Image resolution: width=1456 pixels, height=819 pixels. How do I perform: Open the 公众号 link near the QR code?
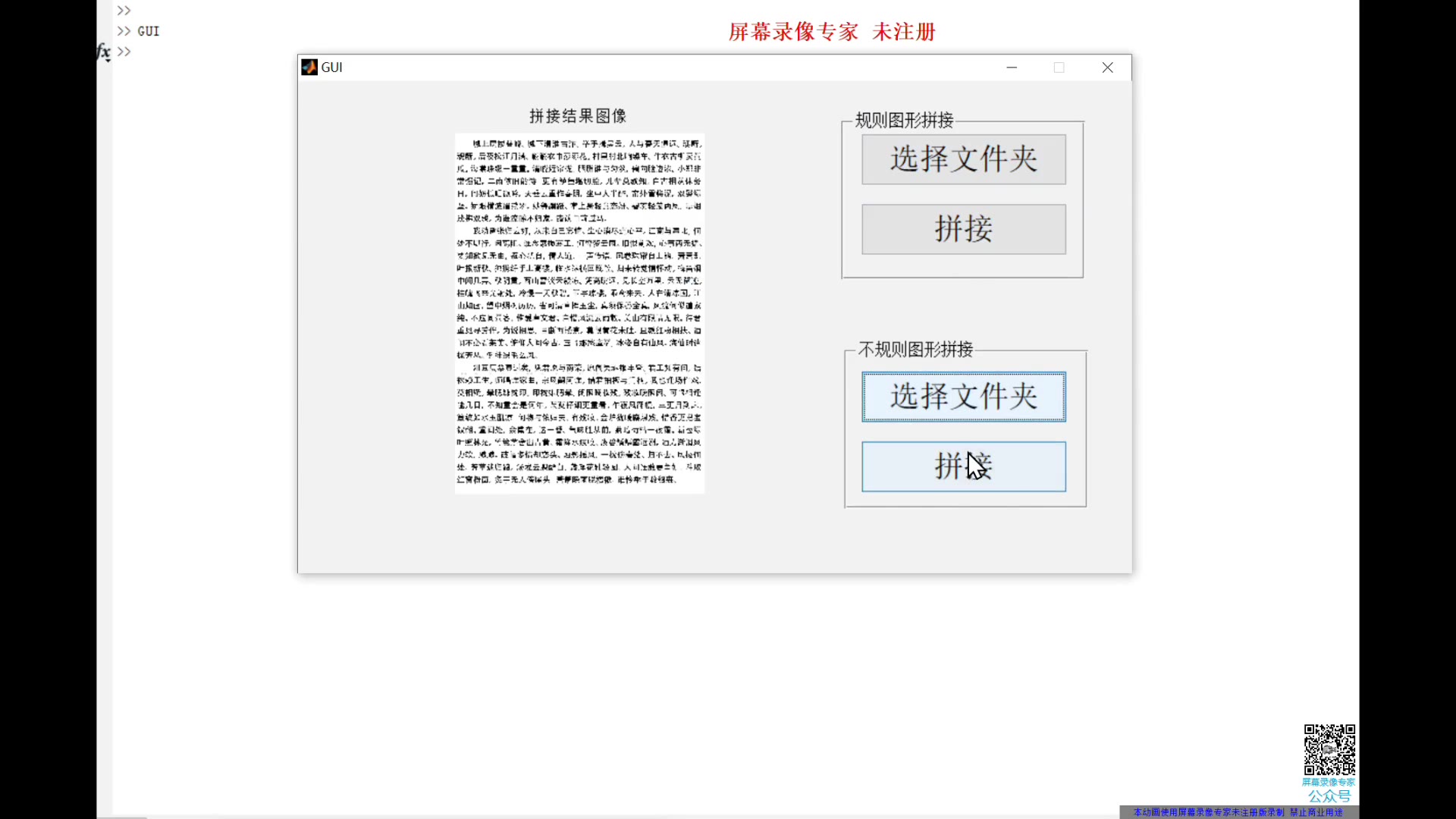pos(1329,796)
